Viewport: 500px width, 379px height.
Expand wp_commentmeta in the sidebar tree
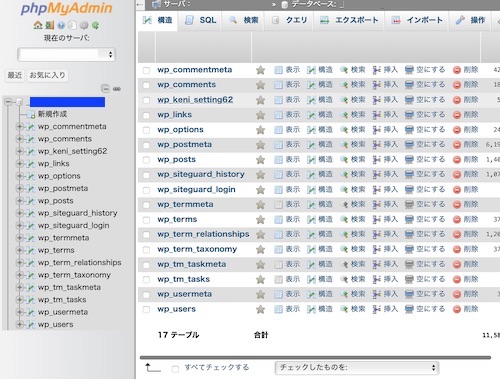coord(19,127)
